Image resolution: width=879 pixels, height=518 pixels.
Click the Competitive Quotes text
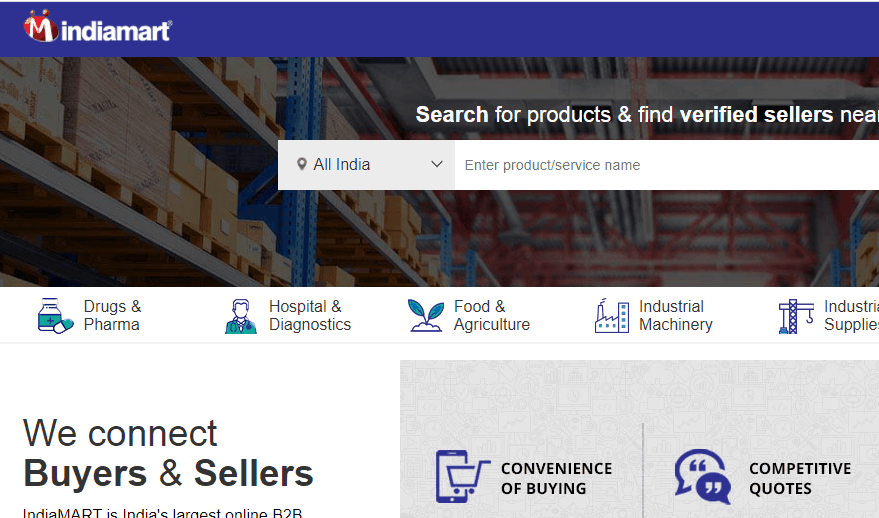tap(800, 478)
